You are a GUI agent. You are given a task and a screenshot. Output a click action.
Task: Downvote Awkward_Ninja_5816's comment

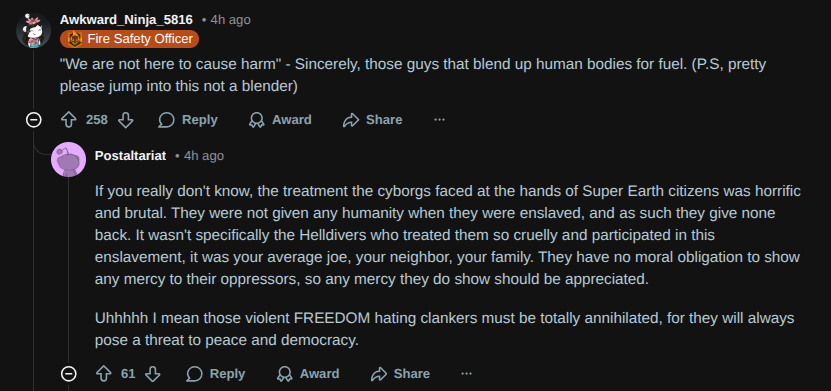pos(126,120)
